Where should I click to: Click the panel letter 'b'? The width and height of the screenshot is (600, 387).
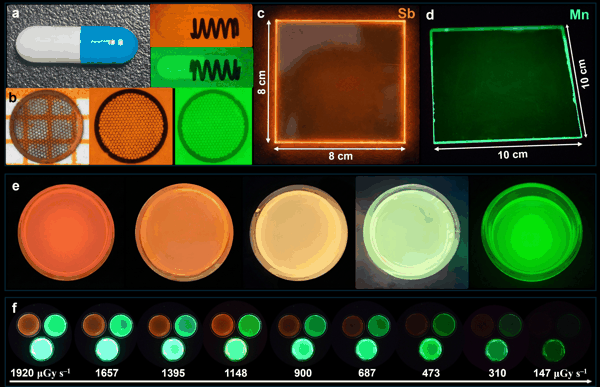12,98
